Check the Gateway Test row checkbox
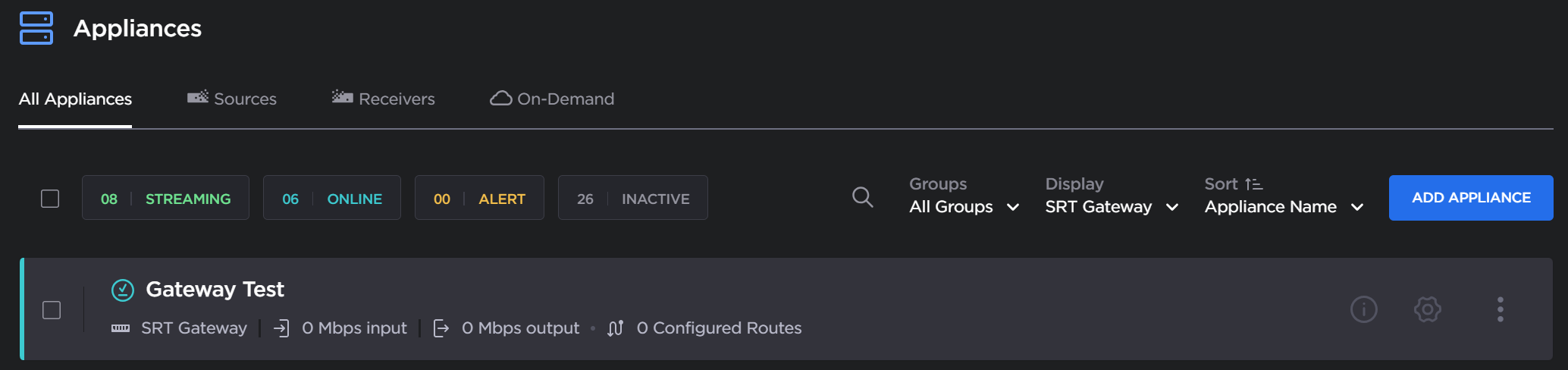The image size is (1568, 370). (52, 310)
